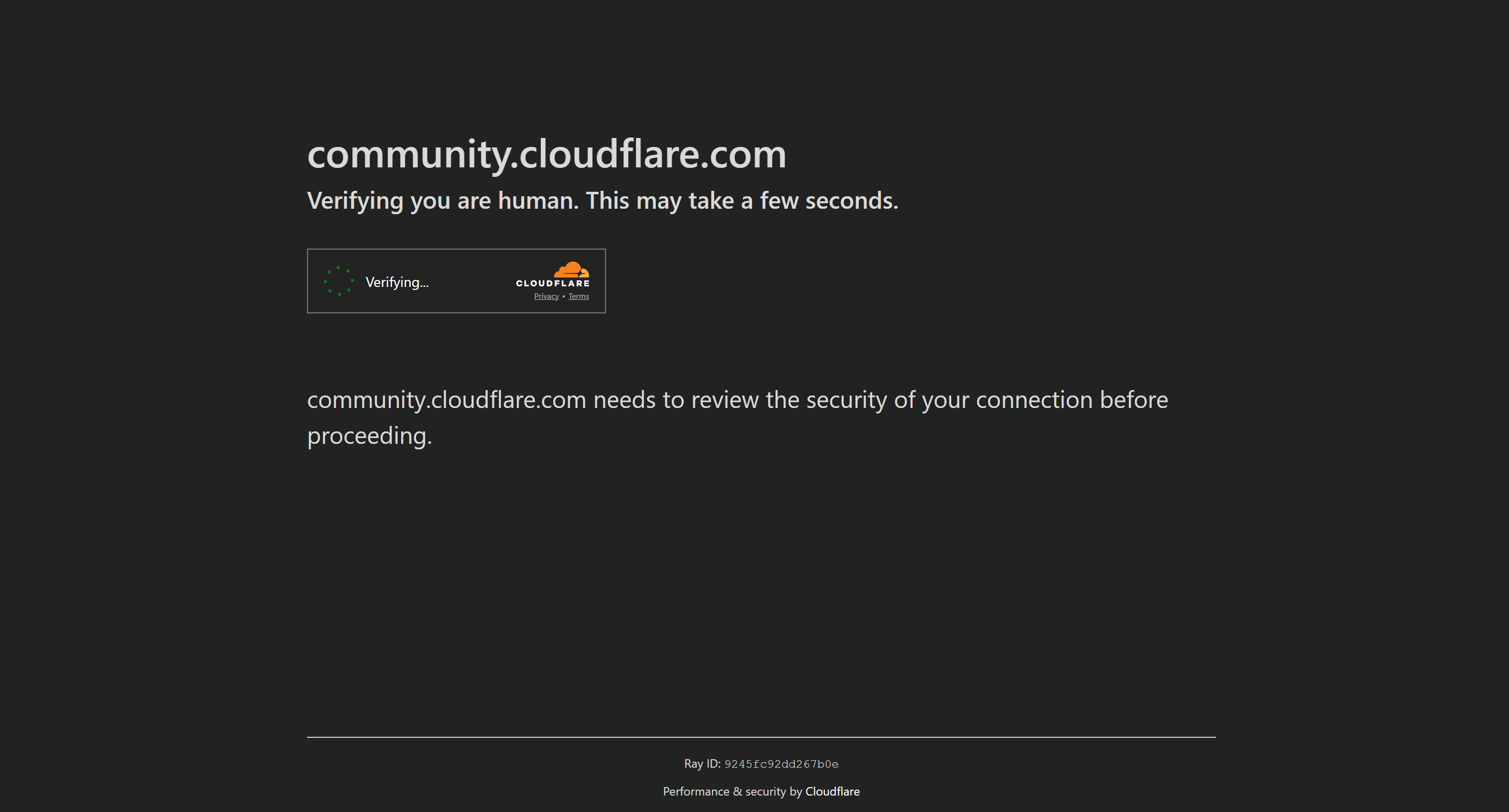Select the community.cloudflare.com heading
This screenshot has width=1509, height=812.
click(547, 154)
